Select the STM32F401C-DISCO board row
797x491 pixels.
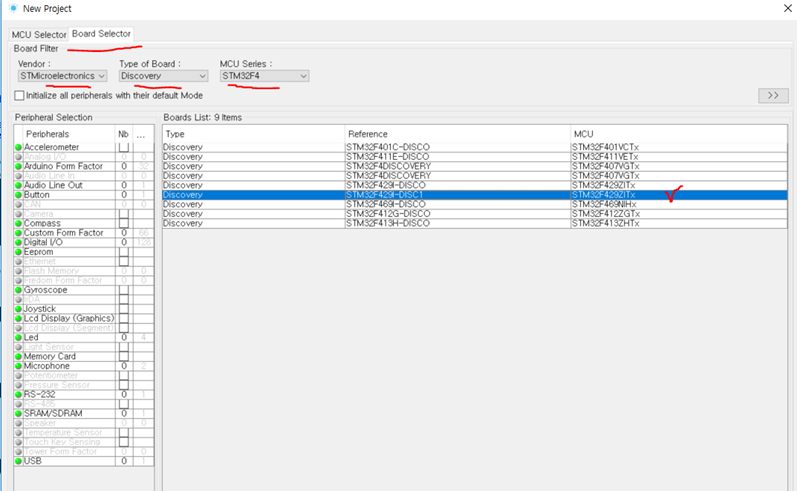(475, 147)
